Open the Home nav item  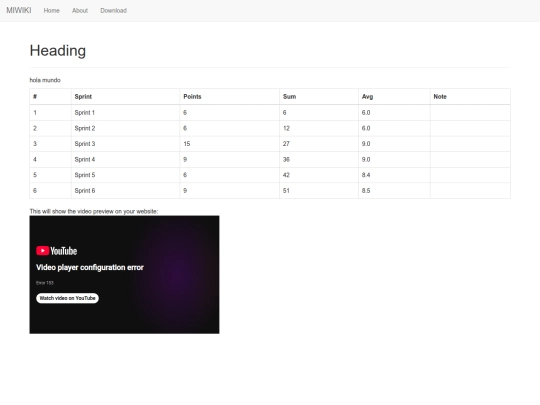(x=51, y=11)
